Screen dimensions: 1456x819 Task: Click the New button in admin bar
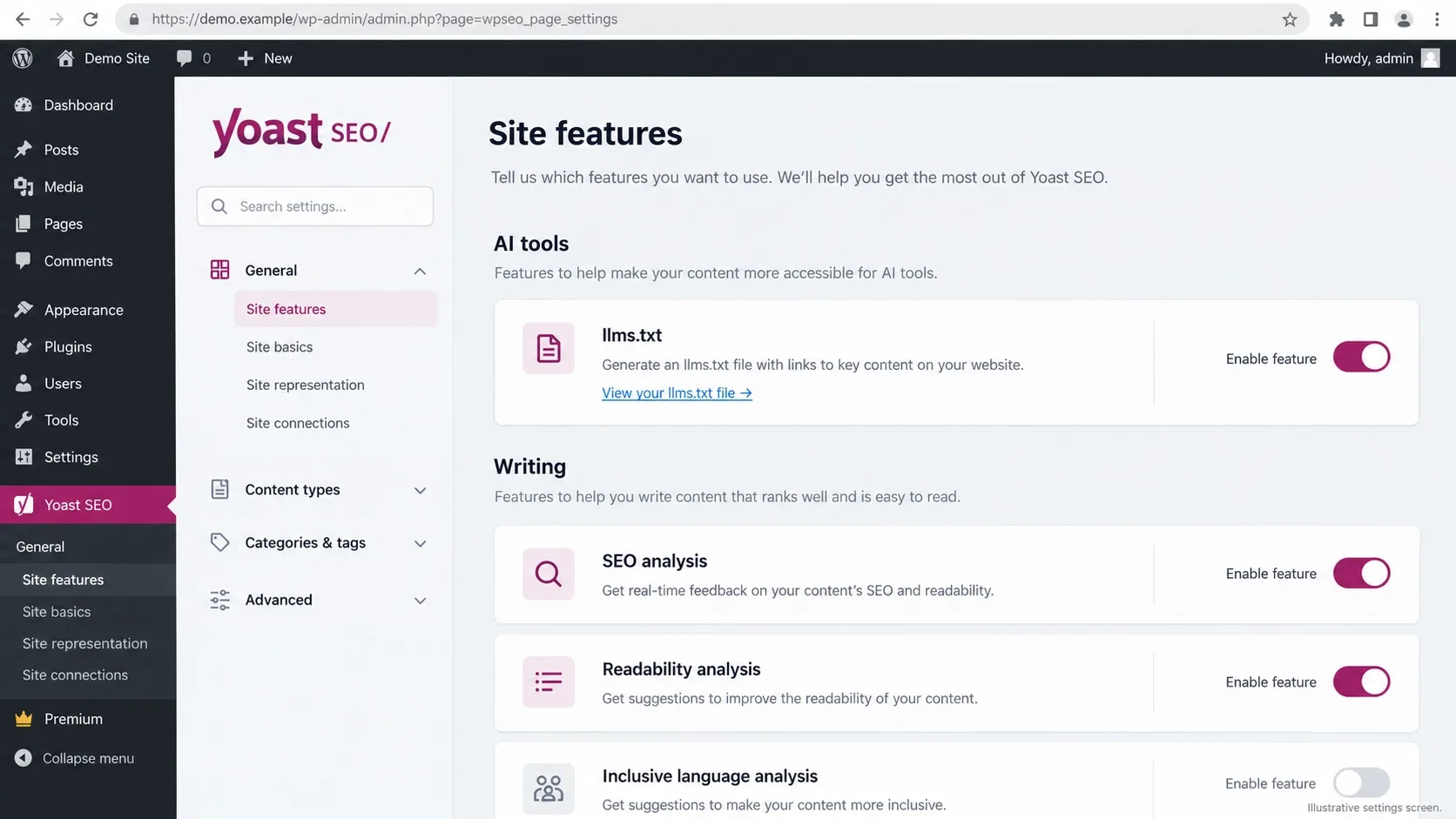click(265, 58)
